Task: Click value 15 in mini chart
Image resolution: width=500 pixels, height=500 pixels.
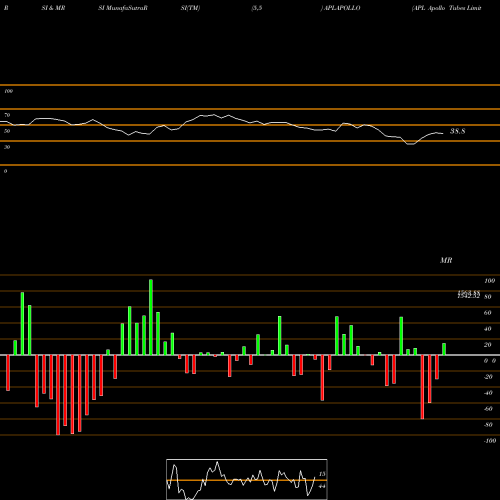Action: (x=322, y=474)
